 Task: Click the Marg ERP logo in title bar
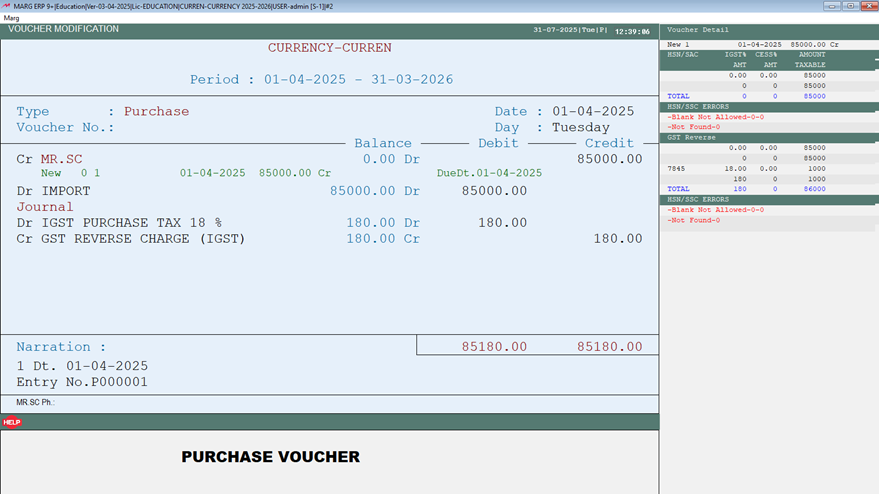point(8,6)
